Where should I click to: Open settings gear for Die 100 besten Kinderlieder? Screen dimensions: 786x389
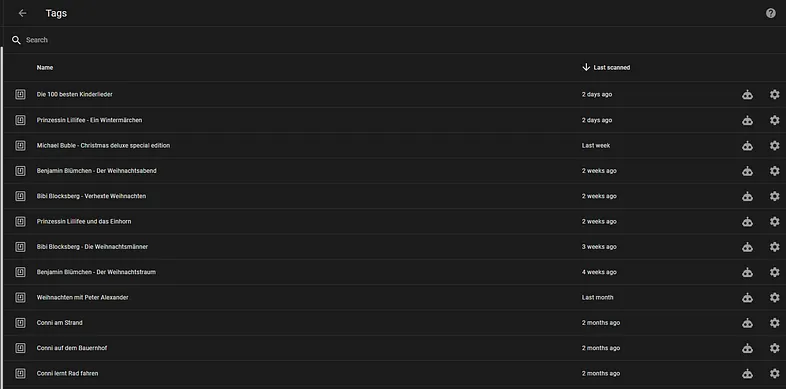click(x=774, y=94)
